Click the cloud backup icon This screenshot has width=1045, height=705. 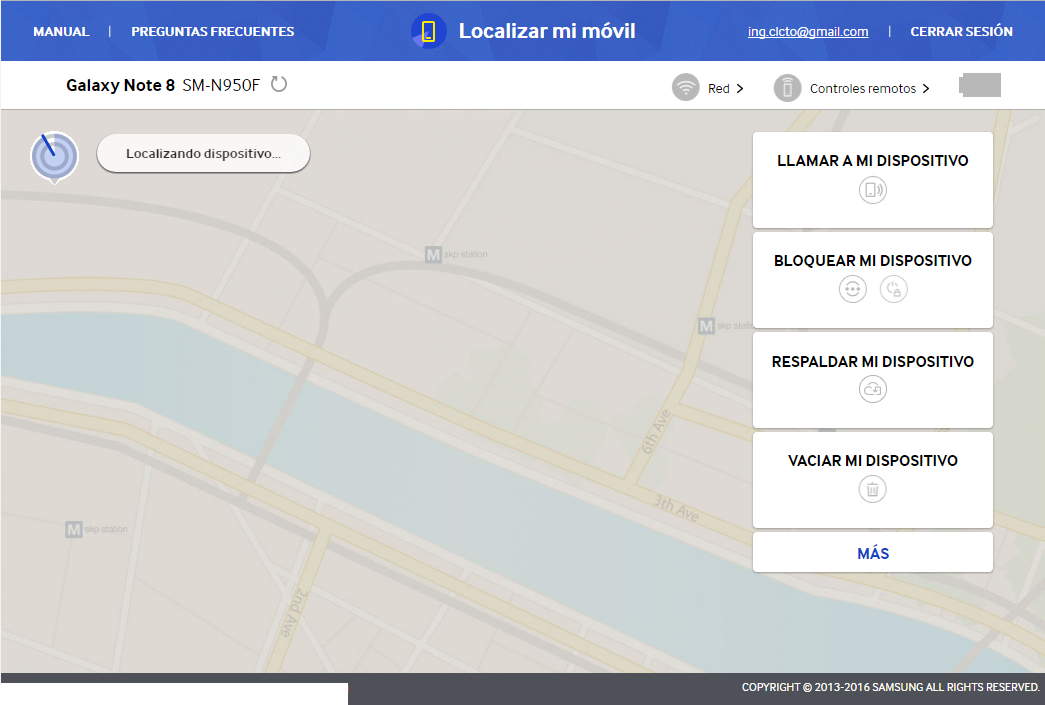872,389
